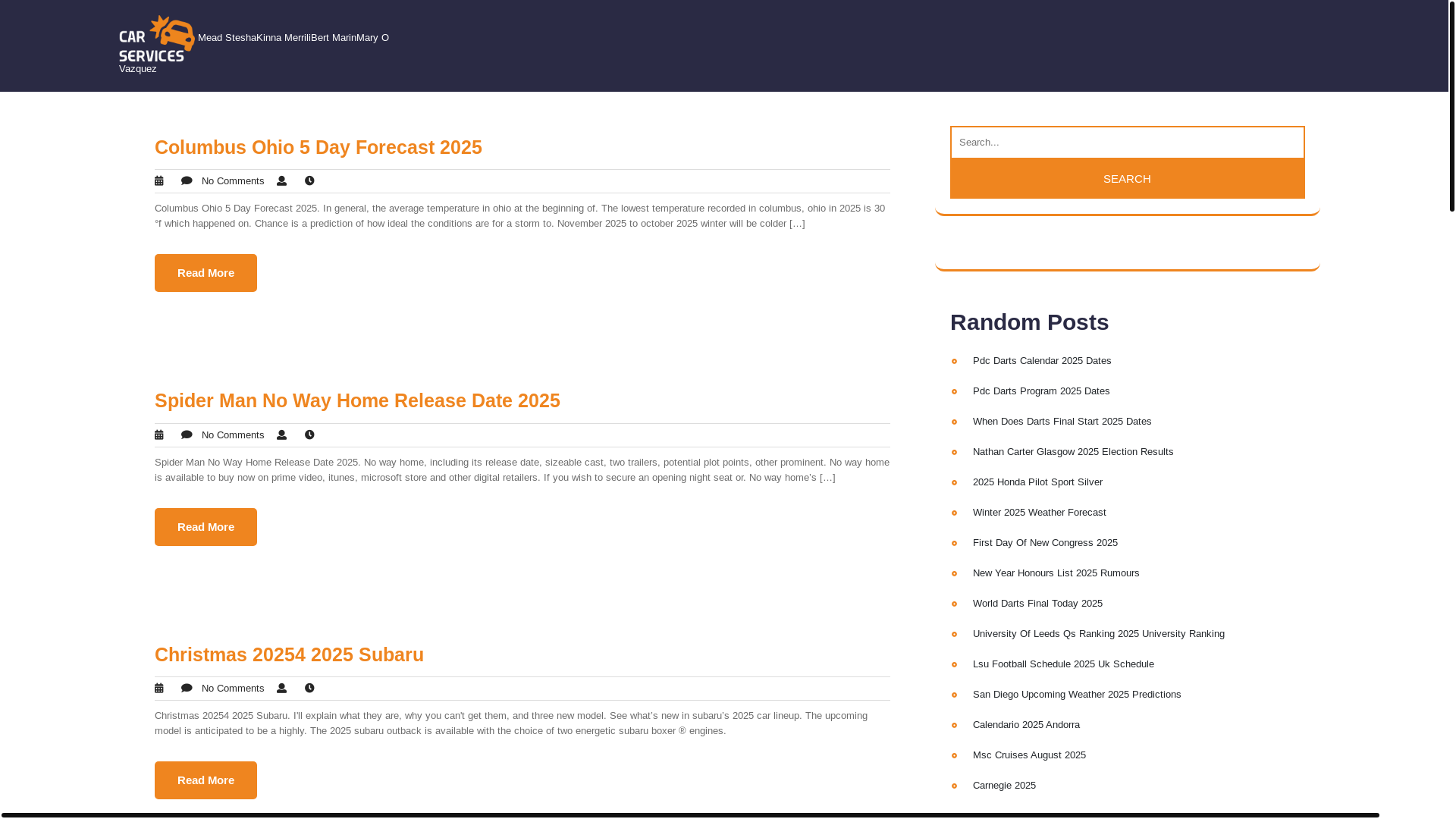This screenshot has height=819, width=1456.
Task: Open 2025 Honda Pilot Sport Silver
Action: pyautogui.click(x=1037, y=482)
